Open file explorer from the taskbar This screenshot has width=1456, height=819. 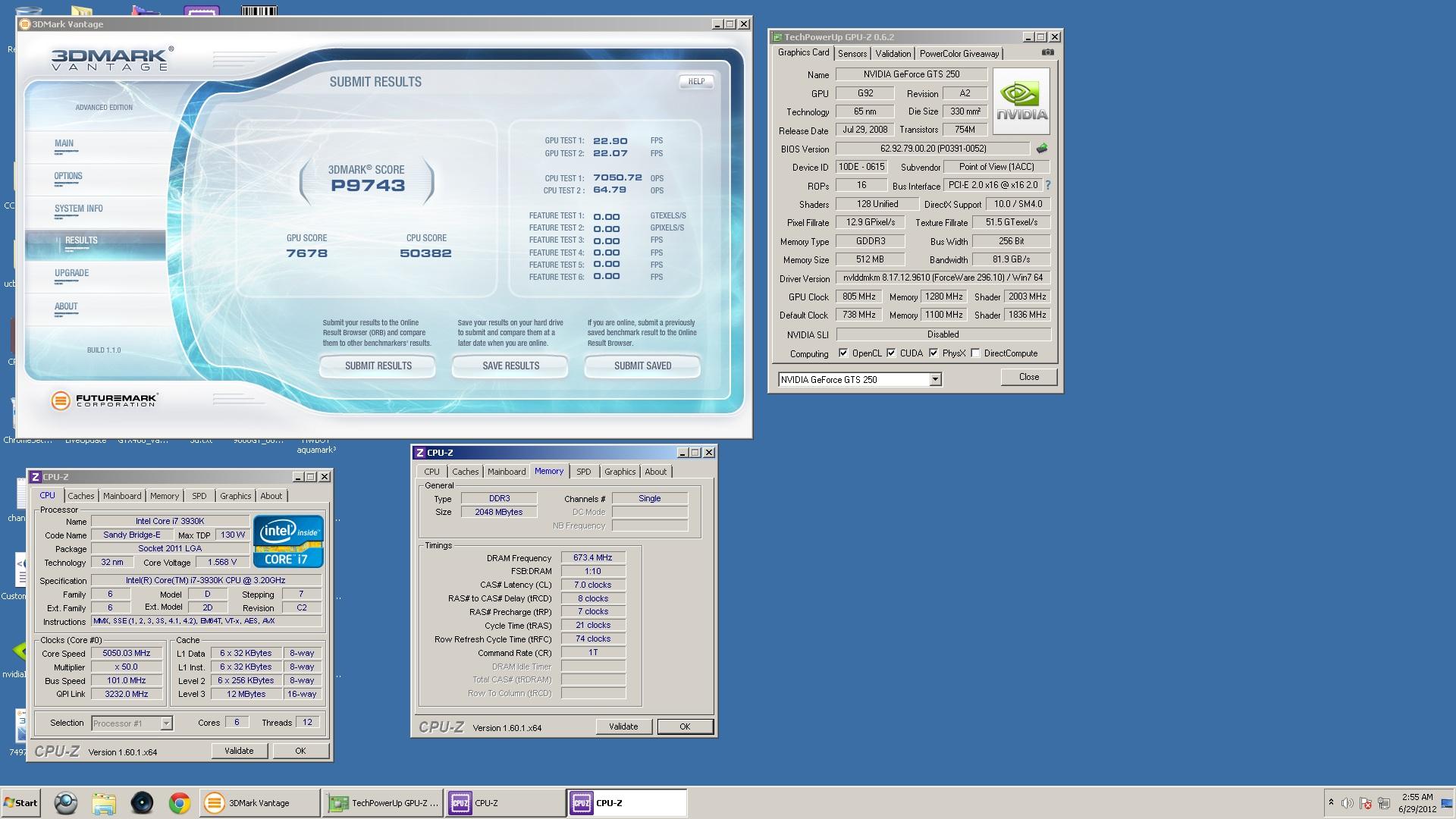pyautogui.click(x=104, y=803)
